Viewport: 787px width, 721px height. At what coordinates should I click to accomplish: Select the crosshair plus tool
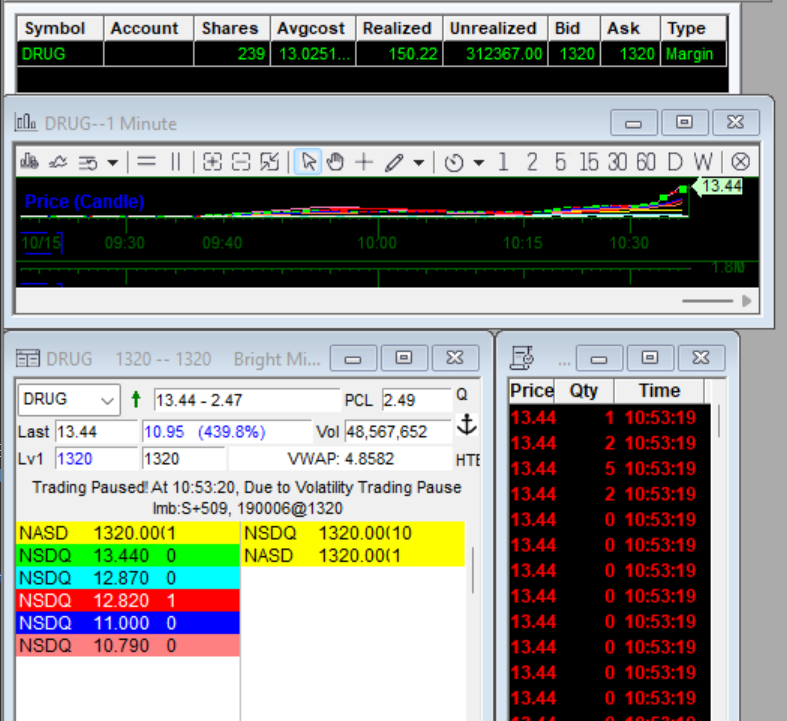point(364,162)
